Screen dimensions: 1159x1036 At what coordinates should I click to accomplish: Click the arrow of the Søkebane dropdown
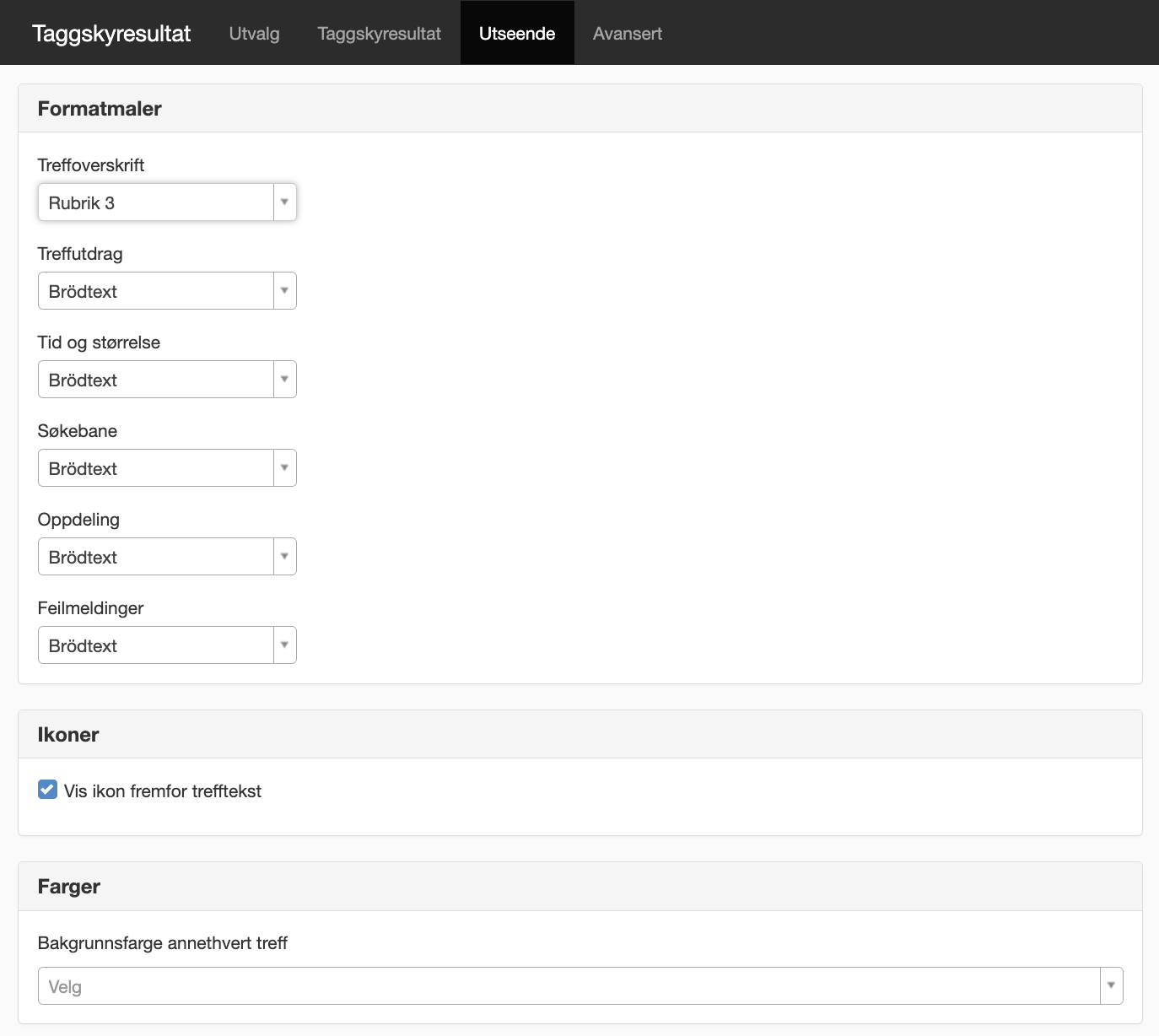pos(285,468)
